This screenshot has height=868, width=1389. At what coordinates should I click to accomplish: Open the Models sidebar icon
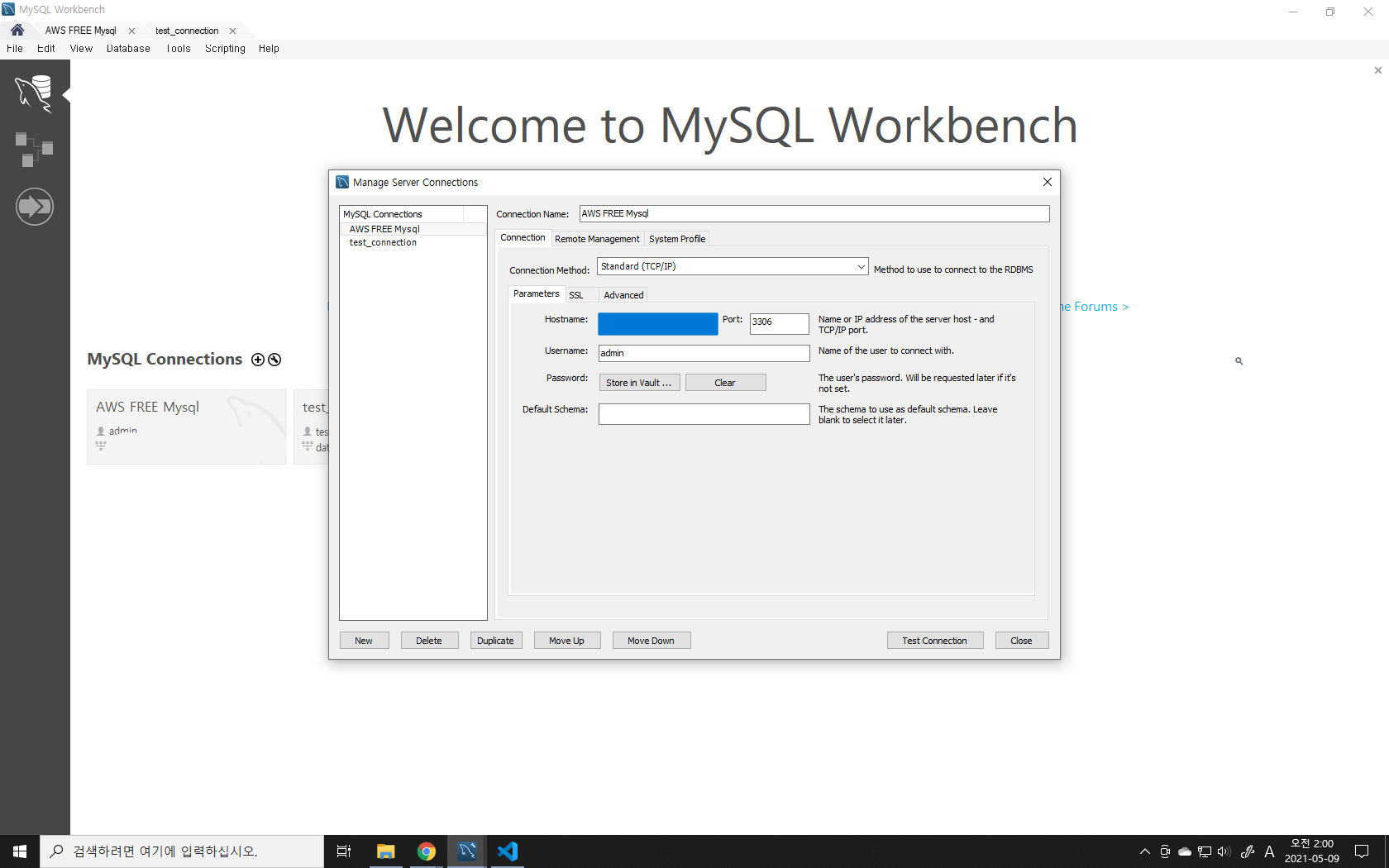tap(34, 150)
